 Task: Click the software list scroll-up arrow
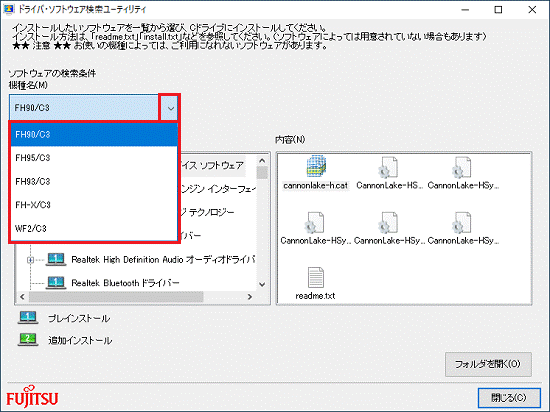coord(262,161)
